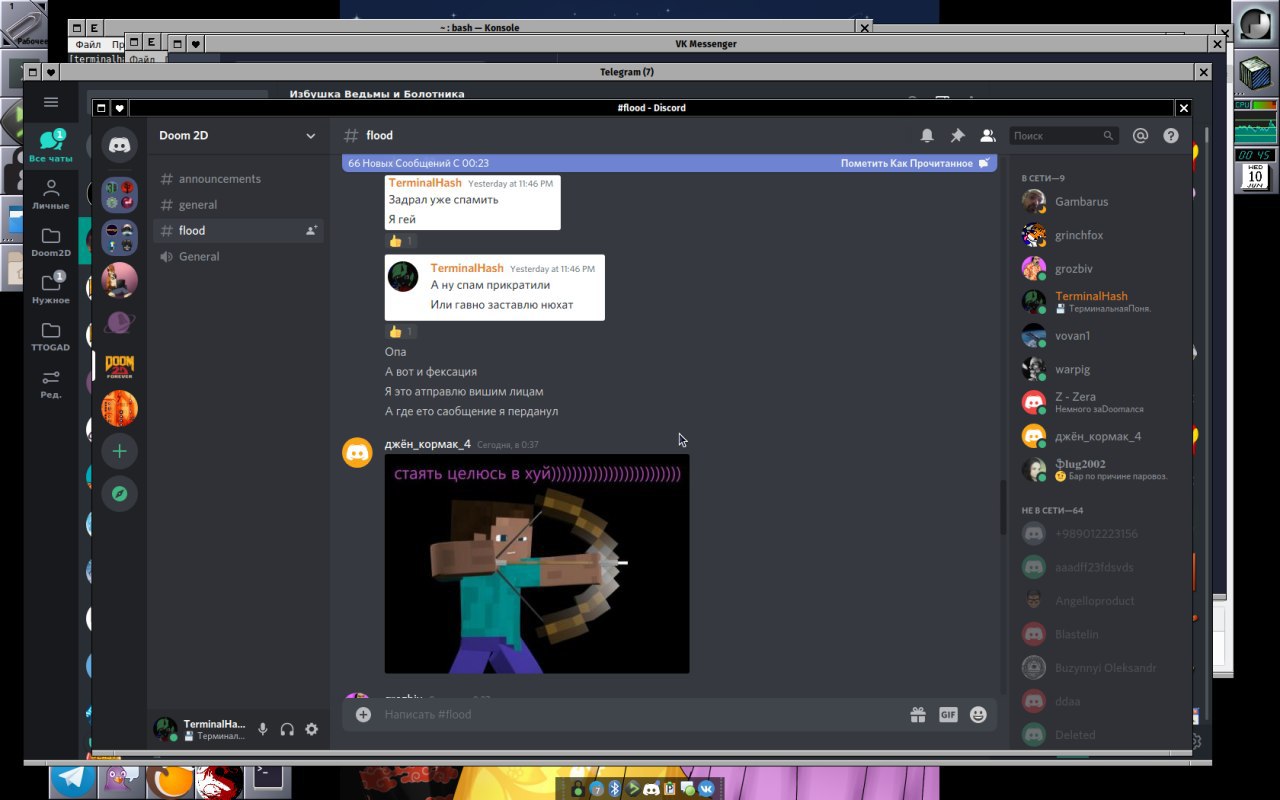Viewport: 1280px width, 800px height.
Task: Open own user panel TerminalHash avatar
Action: point(165,729)
